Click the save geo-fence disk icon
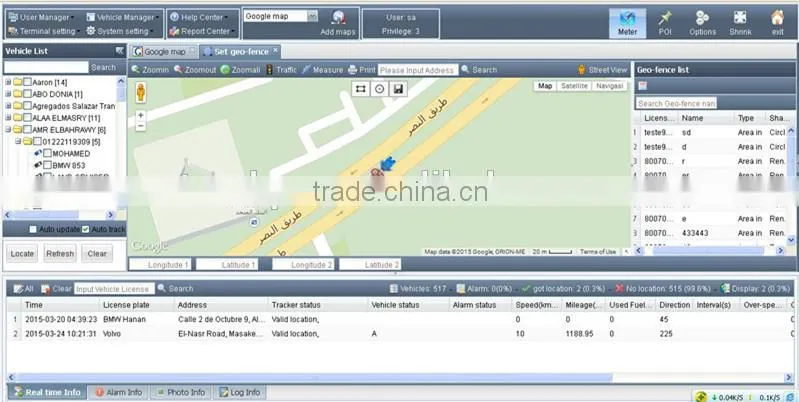 [398, 89]
